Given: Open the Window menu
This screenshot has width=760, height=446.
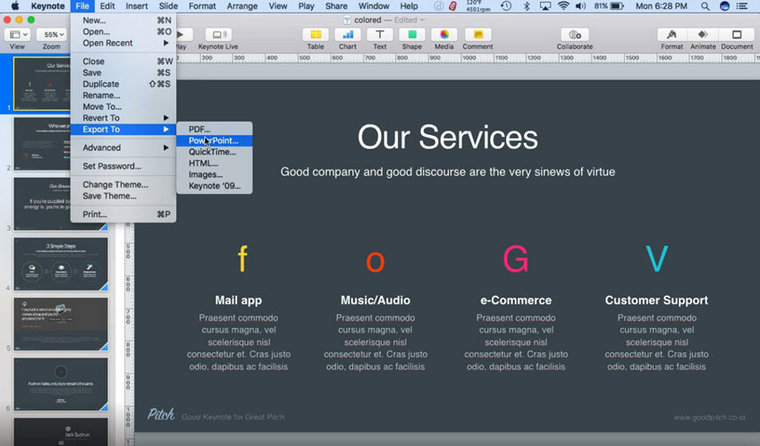Looking at the screenshot, I should pos(373,6).
